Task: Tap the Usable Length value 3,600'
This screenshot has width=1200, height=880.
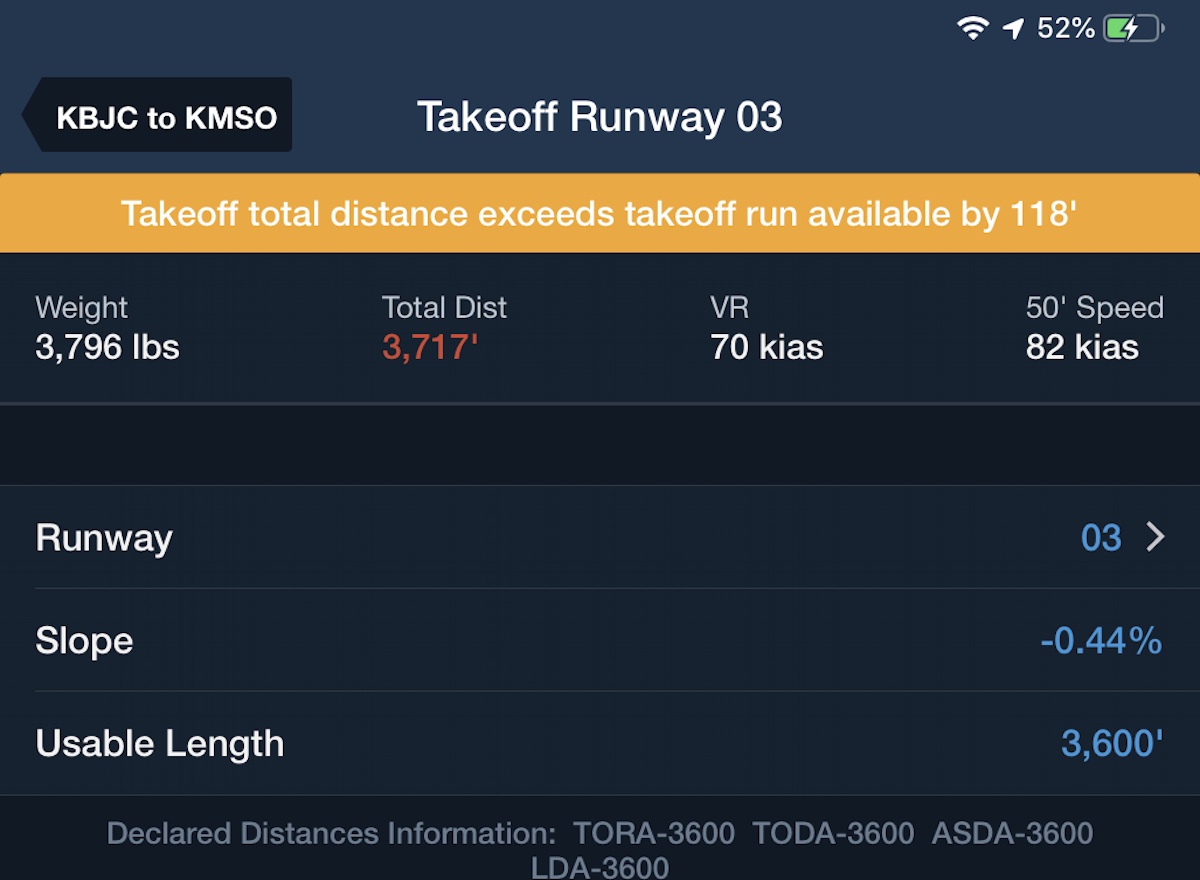Action: coord(1112,743)
